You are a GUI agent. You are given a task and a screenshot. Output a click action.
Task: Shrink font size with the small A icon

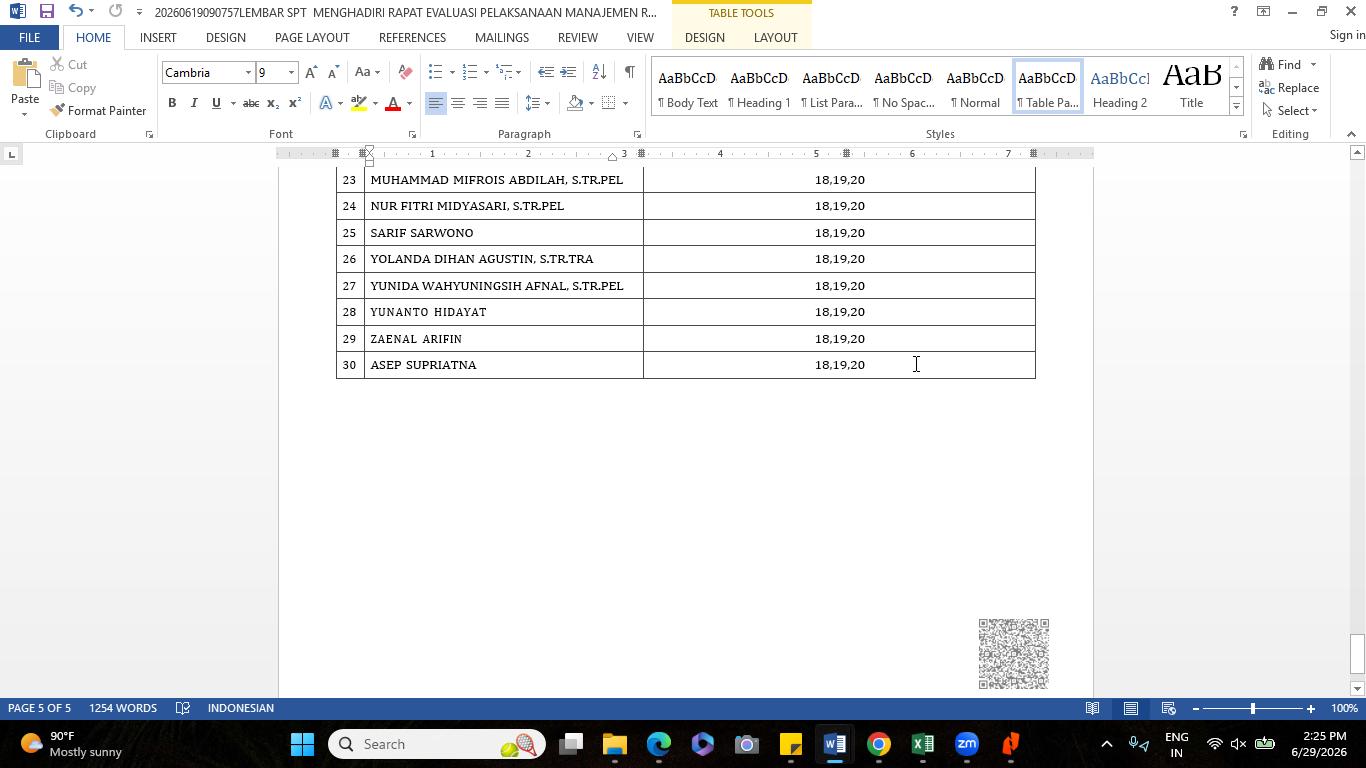pos(333,72)
